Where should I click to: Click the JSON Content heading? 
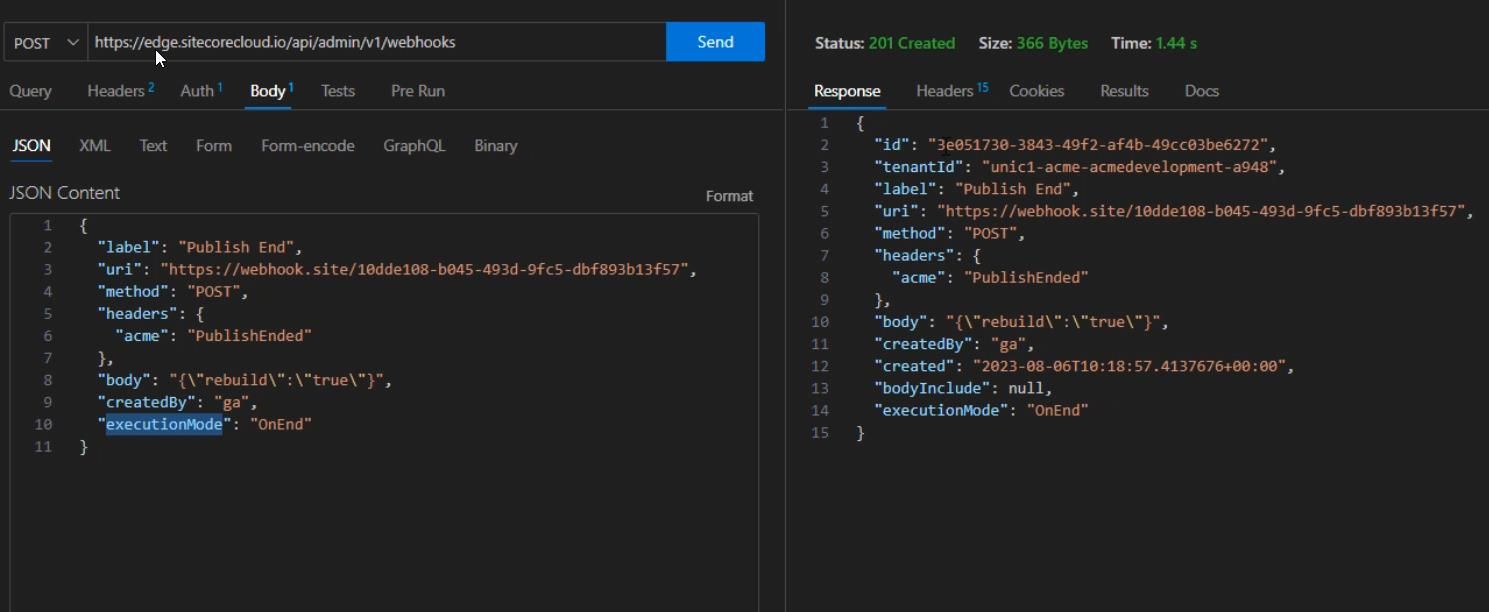coord(64,193)
